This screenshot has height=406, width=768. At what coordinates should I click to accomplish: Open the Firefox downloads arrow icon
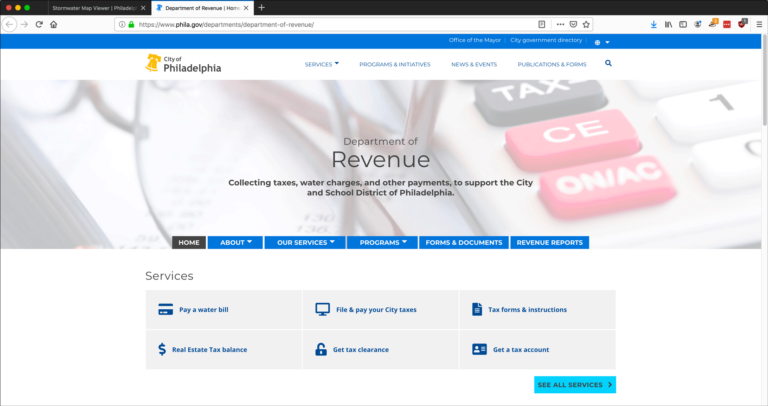point(653,24)
